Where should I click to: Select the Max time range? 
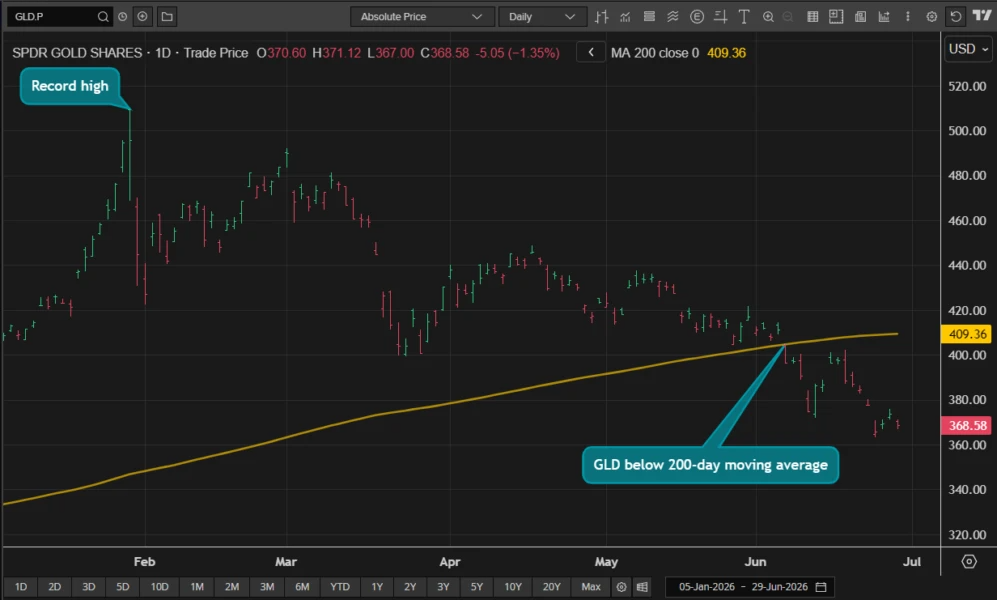pos(591,587)
